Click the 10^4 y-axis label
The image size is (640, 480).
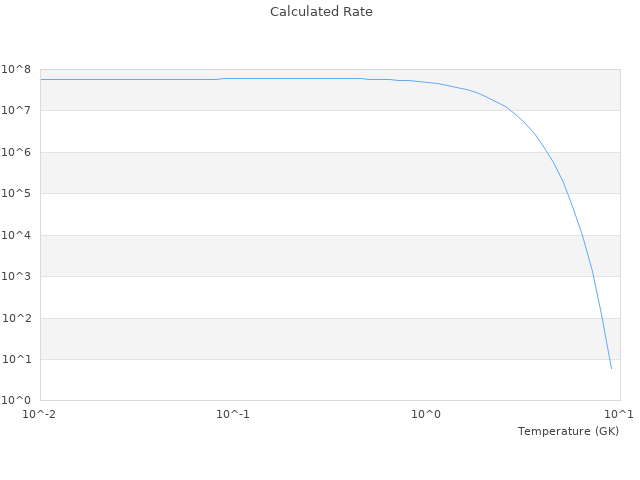17,235
